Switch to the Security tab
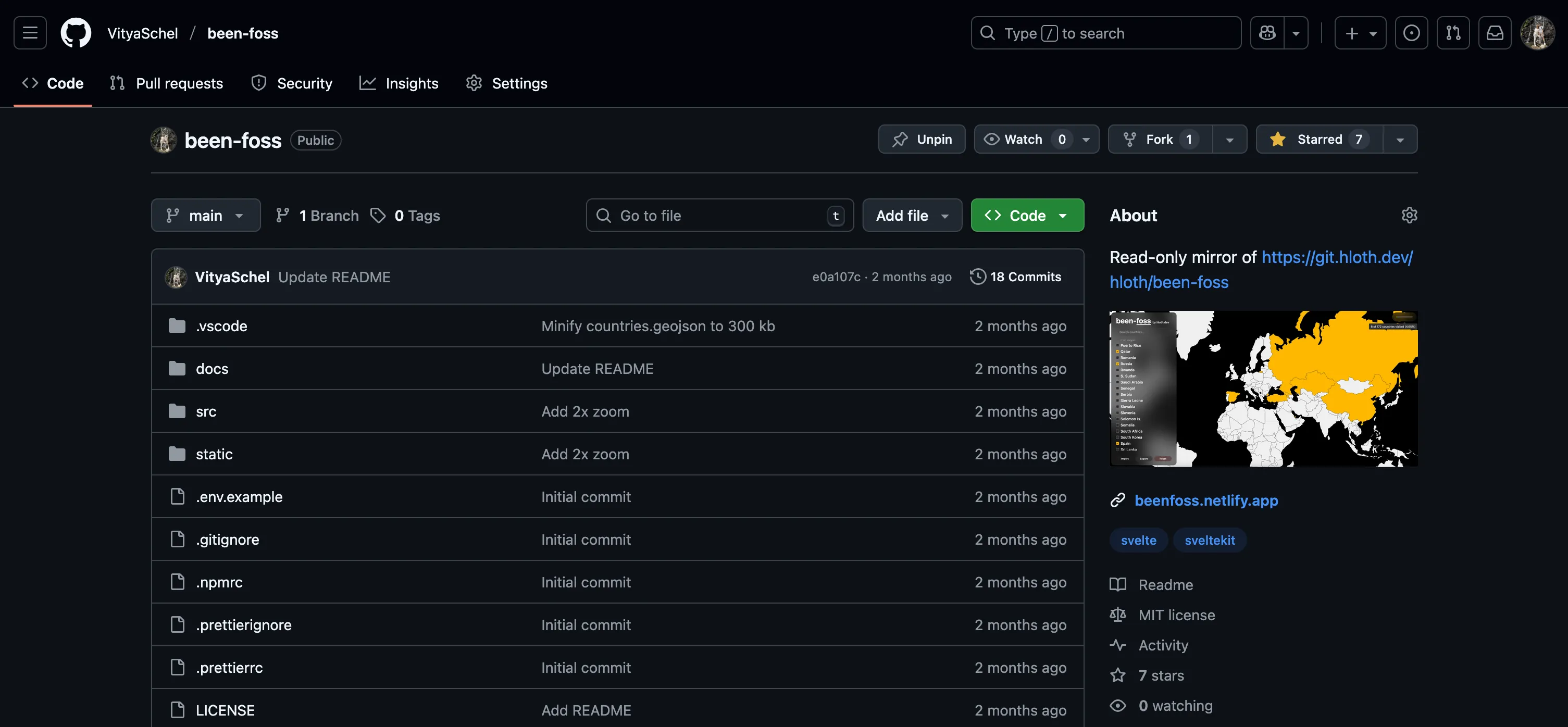This screenshot has height=727, width=1568. point(292,83)
